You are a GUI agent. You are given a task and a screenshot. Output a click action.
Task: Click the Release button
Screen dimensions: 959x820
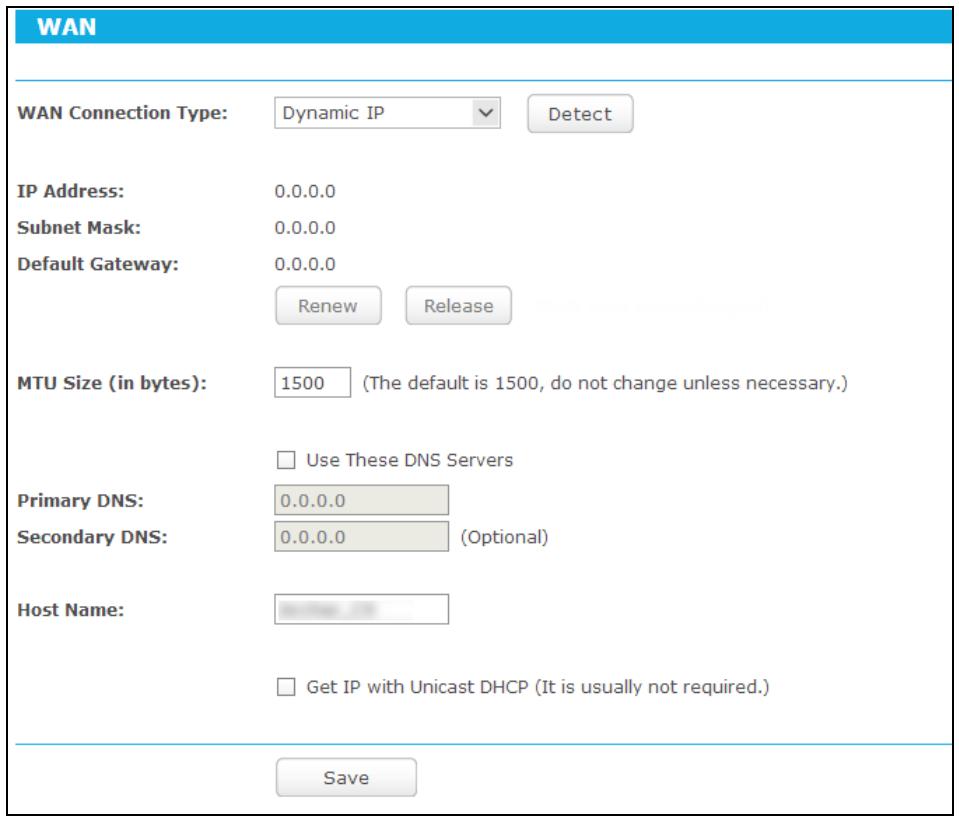459,306
